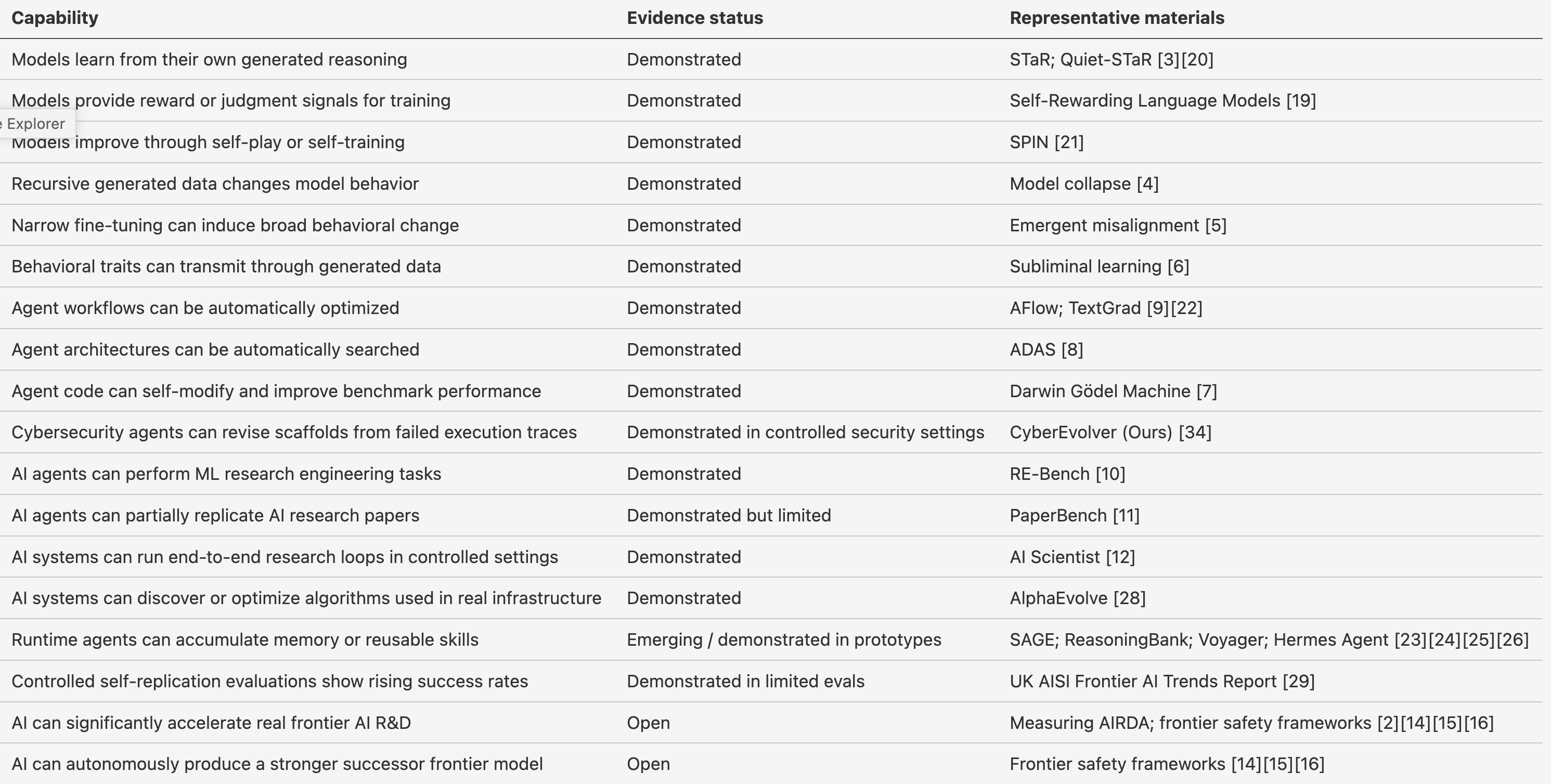The height and width of the screenshot is (784, 1551).
Task: Open the SPIN [21] reference
Action: pos(1046,142)
